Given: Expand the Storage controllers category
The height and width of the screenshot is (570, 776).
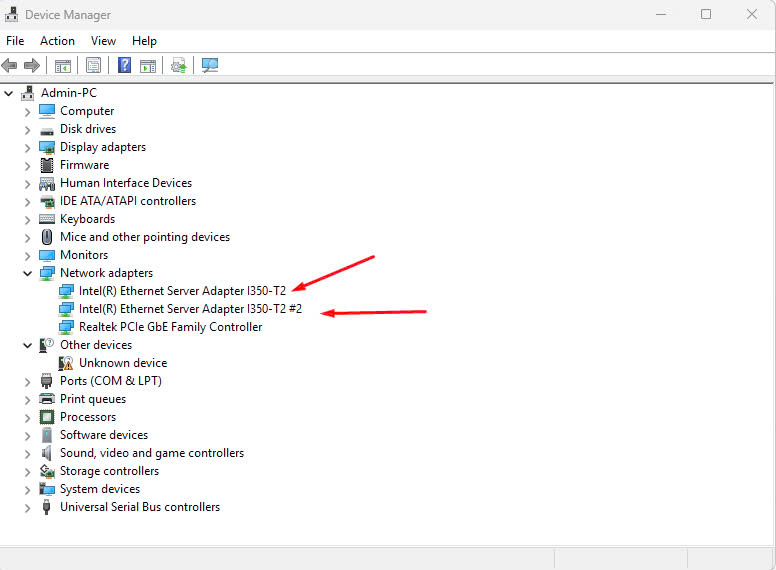Looking at the screenshot, I should [28, 472].
